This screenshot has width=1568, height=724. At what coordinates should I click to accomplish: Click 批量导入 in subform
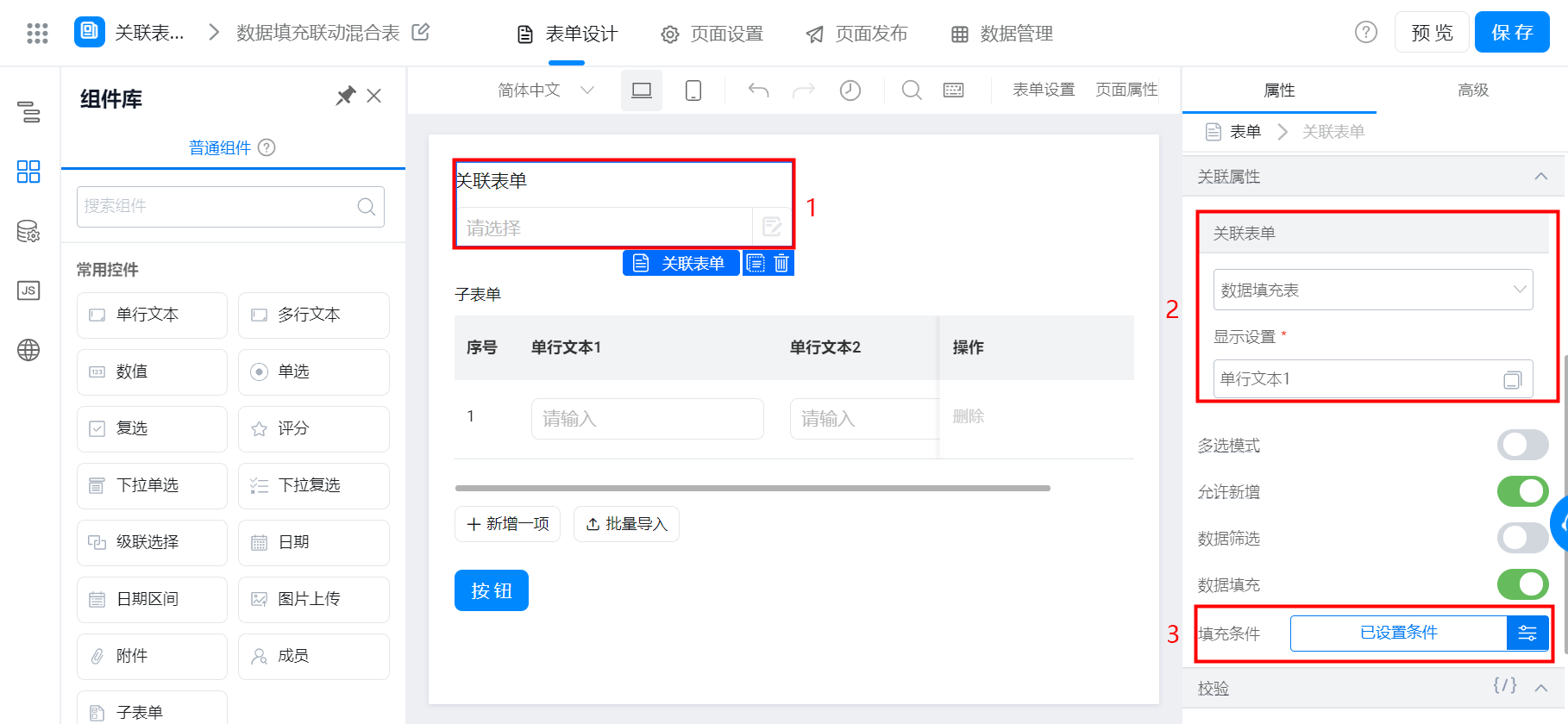pyautogui.click(x=626, y=524)
